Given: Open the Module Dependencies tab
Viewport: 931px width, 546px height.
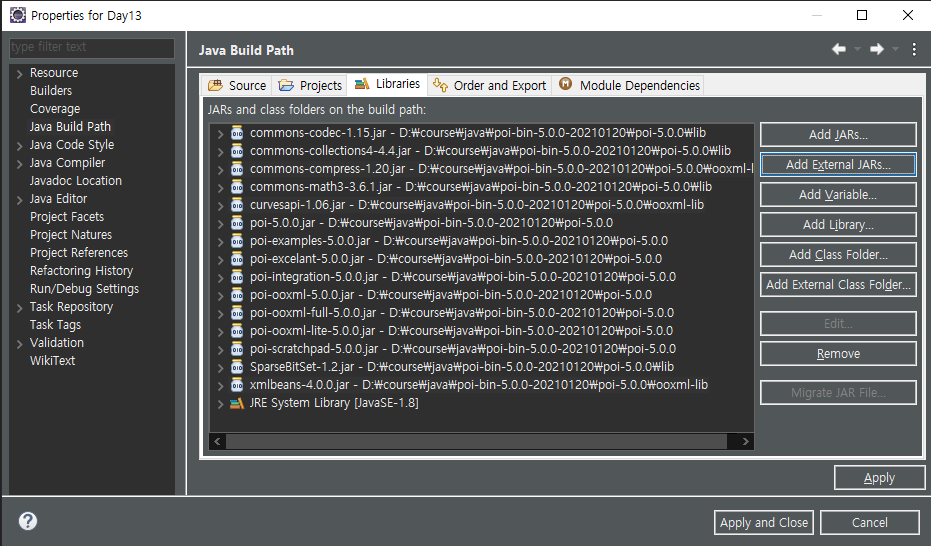Looking at the screenshot, I should (x=629, y=85).
